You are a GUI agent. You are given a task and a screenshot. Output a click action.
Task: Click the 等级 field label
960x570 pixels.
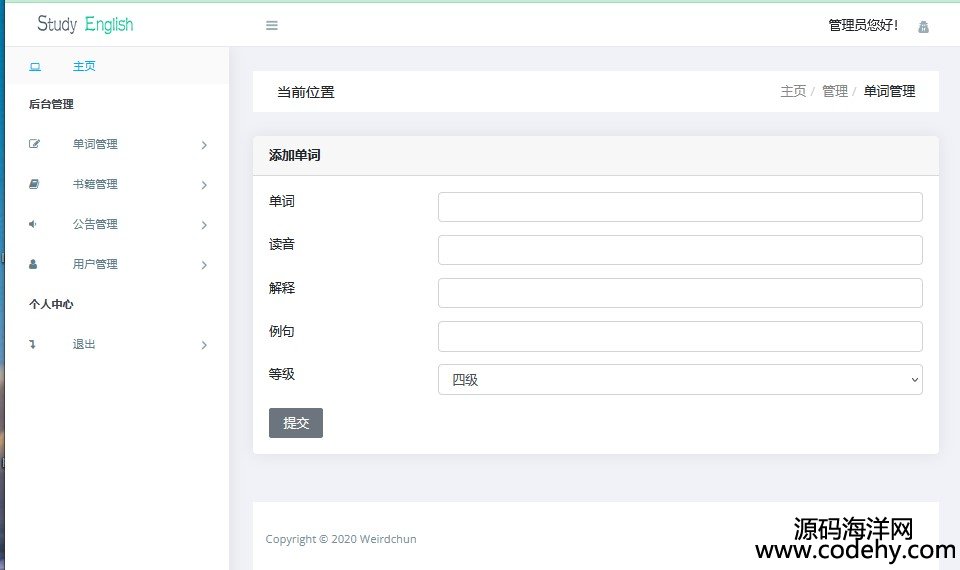282,374
